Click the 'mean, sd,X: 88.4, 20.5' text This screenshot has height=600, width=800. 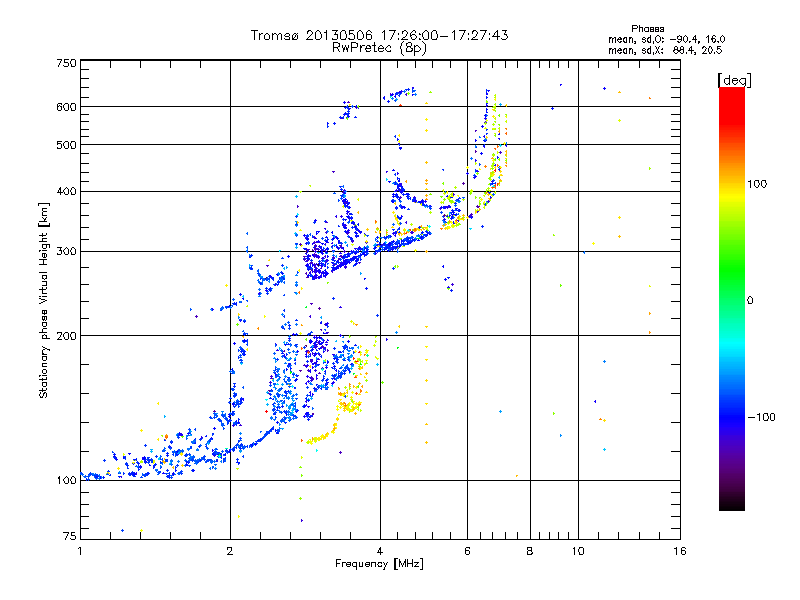pos(665,50)
